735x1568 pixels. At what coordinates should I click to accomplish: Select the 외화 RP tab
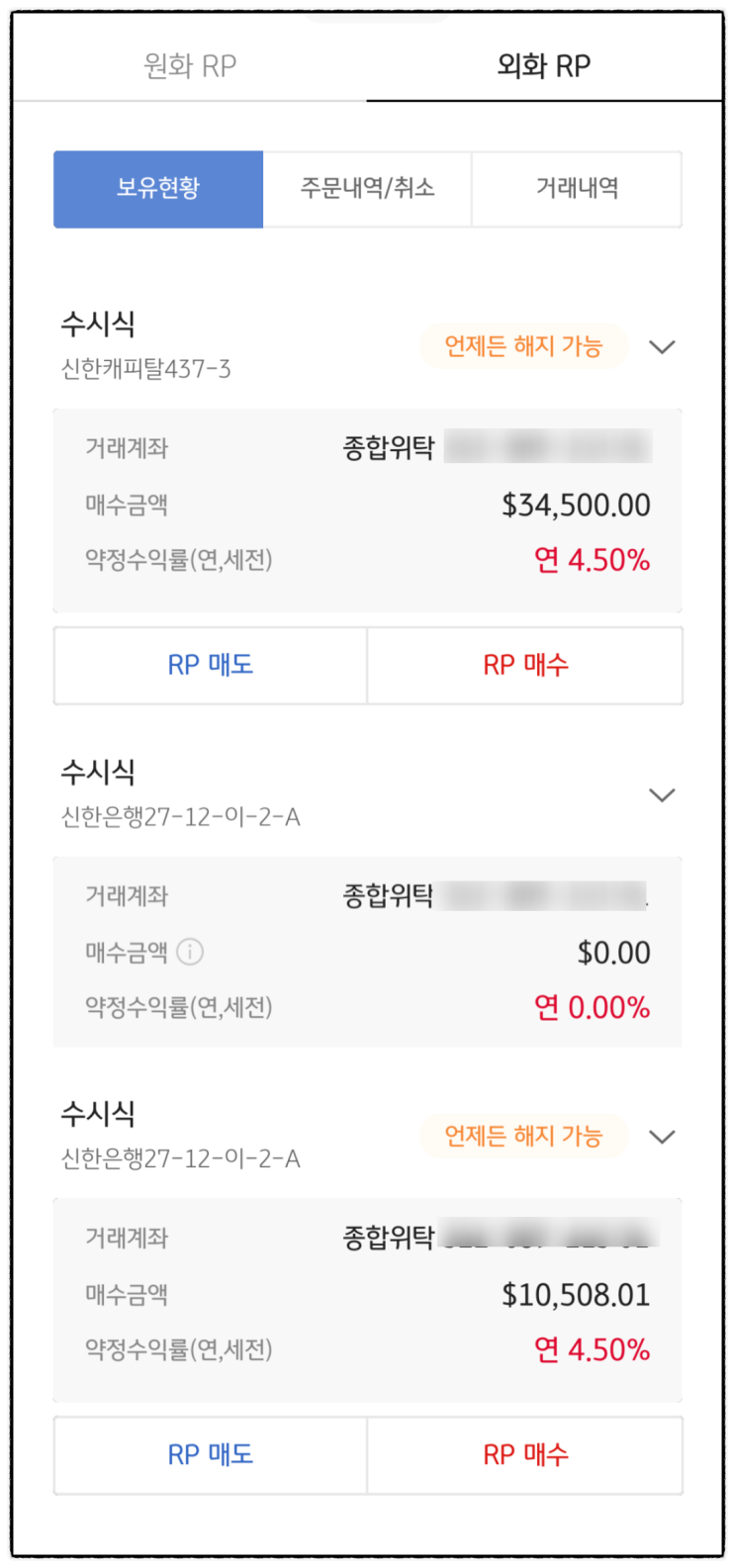544,66
